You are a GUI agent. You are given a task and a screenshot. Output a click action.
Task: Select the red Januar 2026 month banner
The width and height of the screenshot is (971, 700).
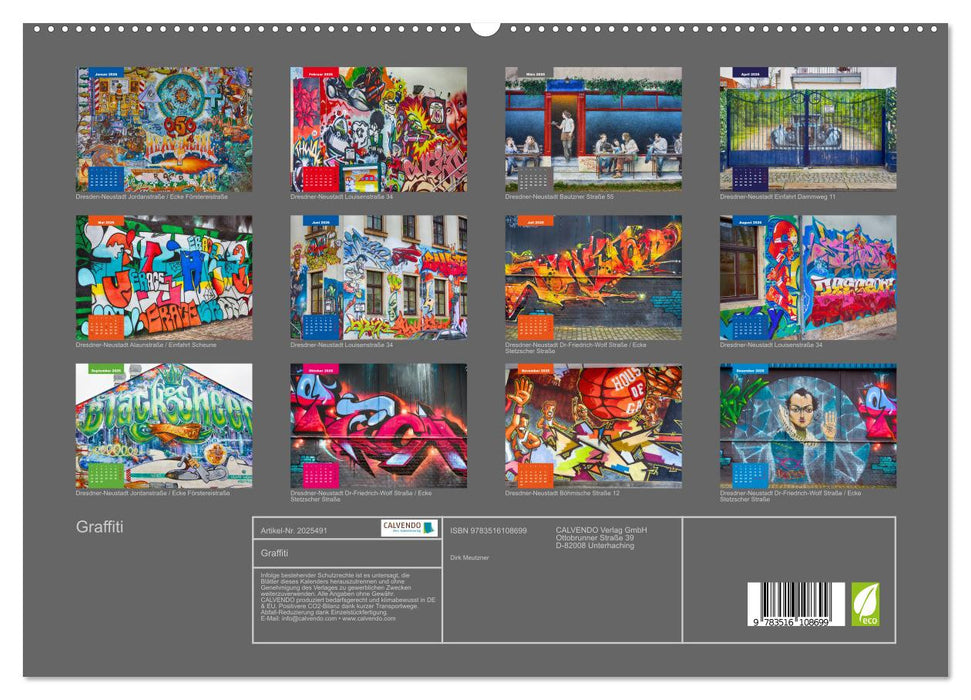[x=108, y=73]
